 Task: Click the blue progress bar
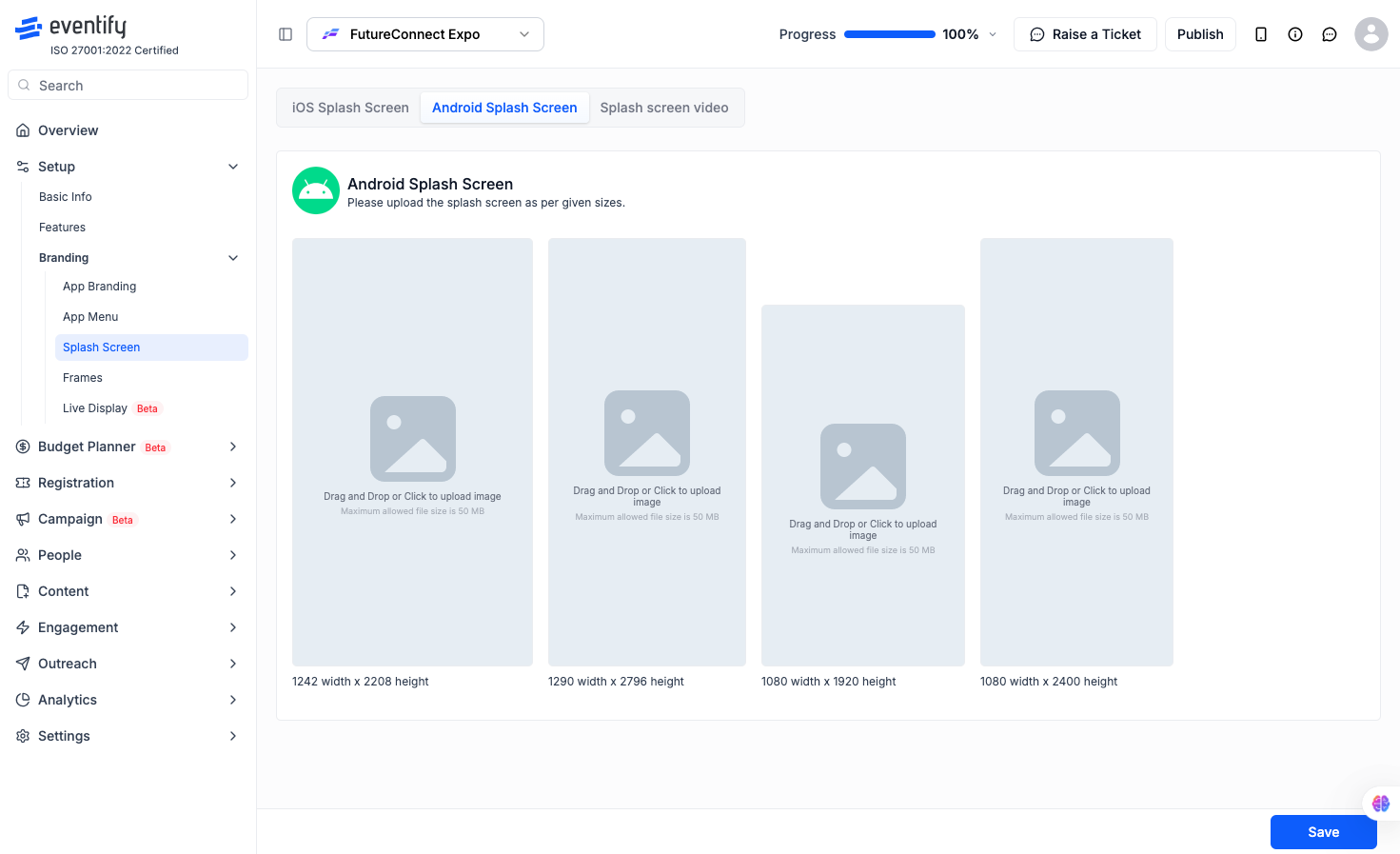890,34
